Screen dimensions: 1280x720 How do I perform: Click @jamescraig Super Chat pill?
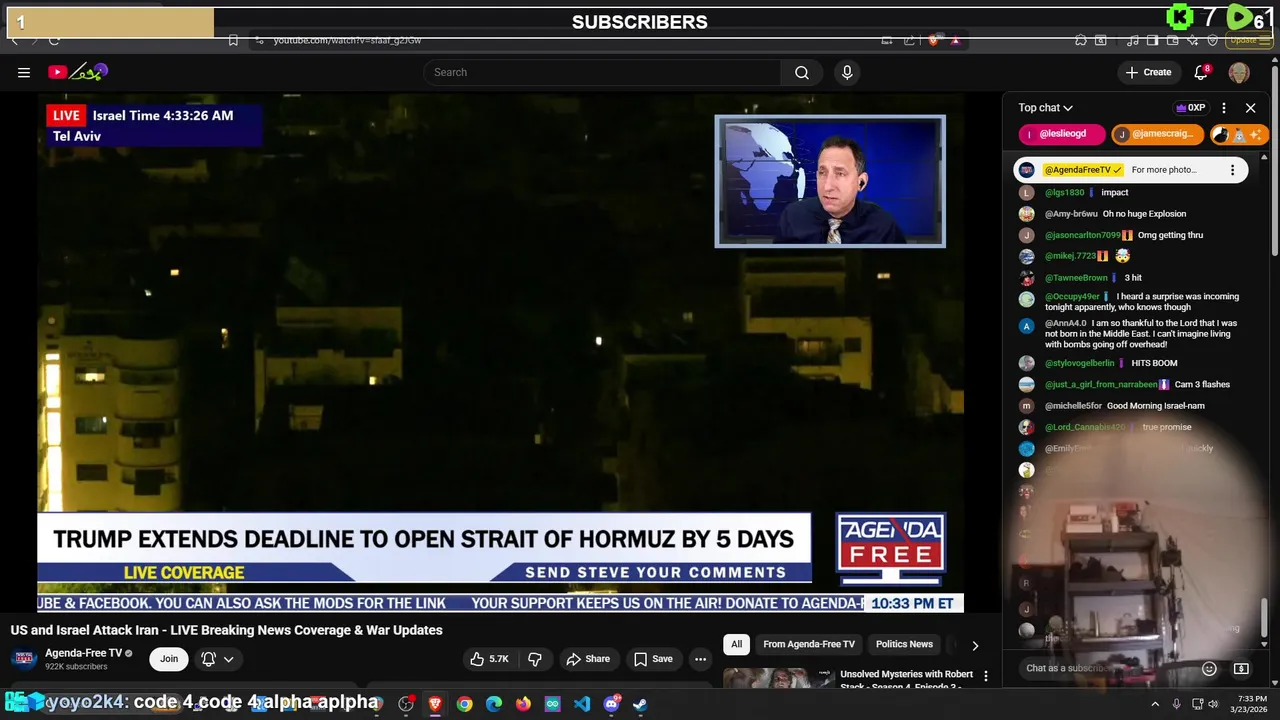click(x=1158, y=134)
